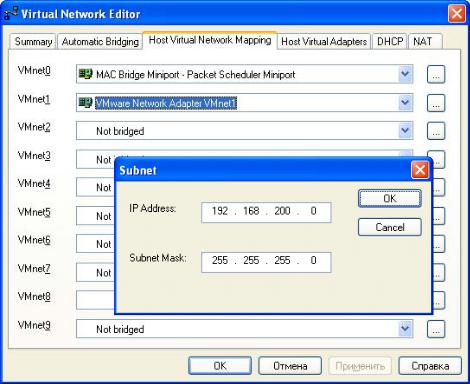Click the IP Address octet 168
The image size is (470, 384).
[251, 211]
